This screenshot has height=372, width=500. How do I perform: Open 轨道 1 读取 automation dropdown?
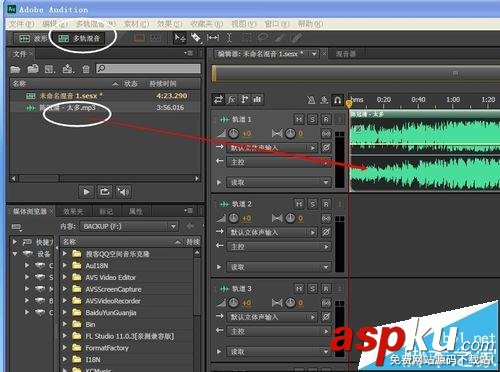click(279, 182)
